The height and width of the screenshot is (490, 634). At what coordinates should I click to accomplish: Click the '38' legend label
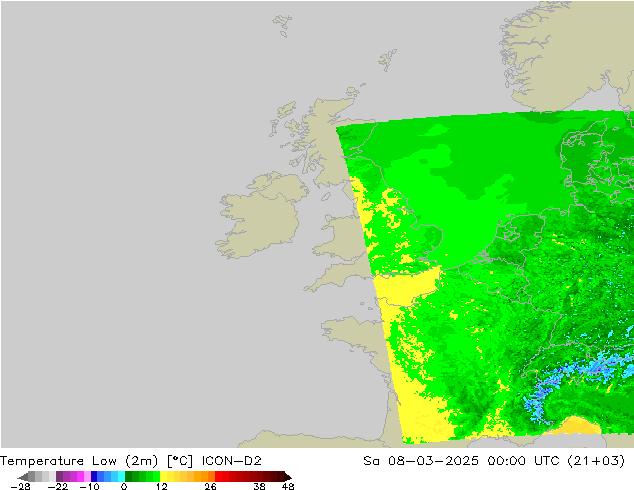coord(260,486)
